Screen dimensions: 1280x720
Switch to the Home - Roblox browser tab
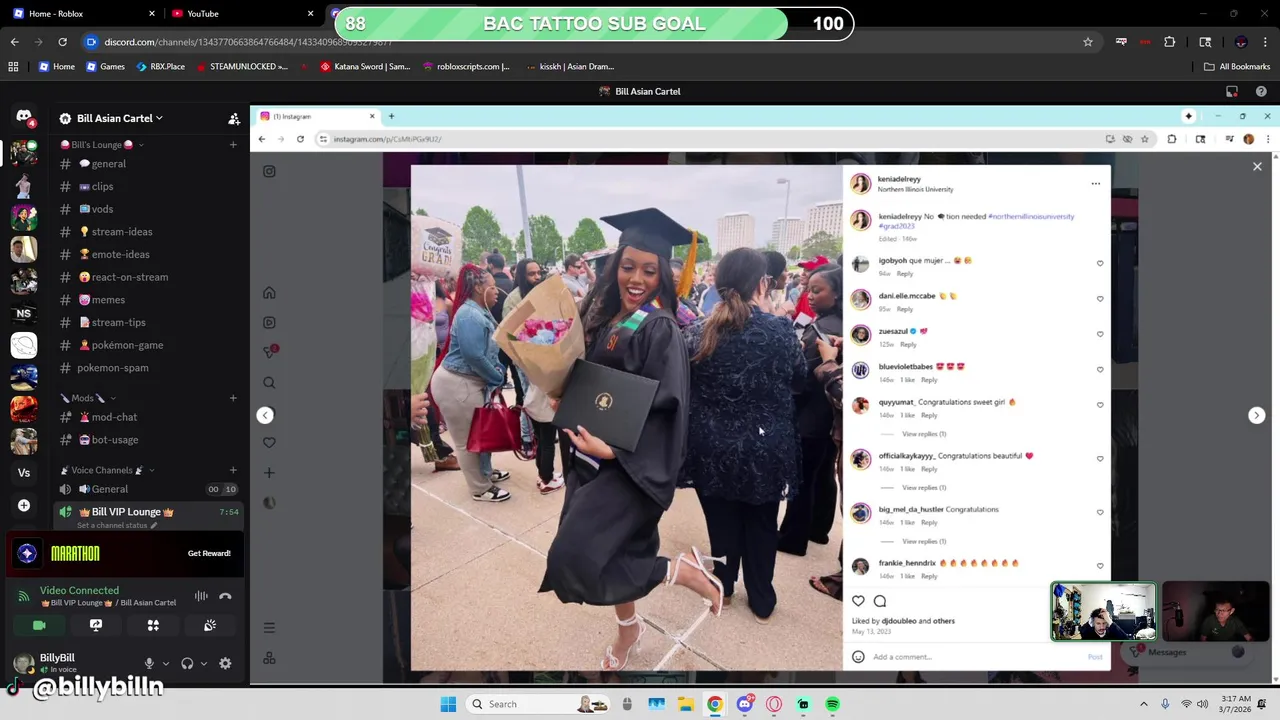[x=84, y=14]
